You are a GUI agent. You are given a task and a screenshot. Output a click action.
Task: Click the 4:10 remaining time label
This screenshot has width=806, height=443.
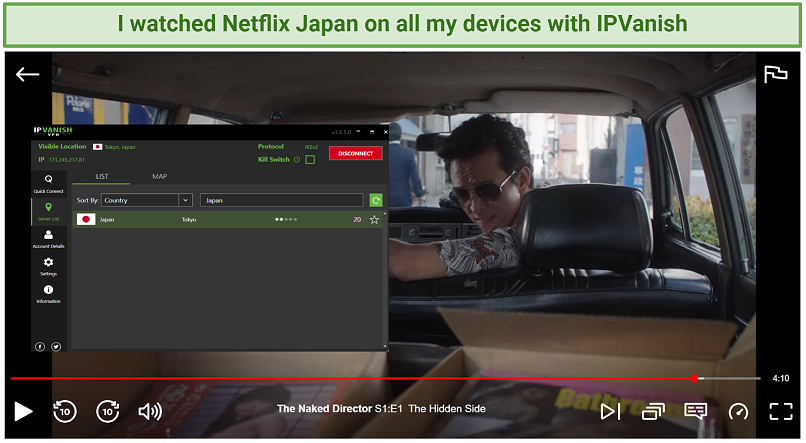point(780,378)
